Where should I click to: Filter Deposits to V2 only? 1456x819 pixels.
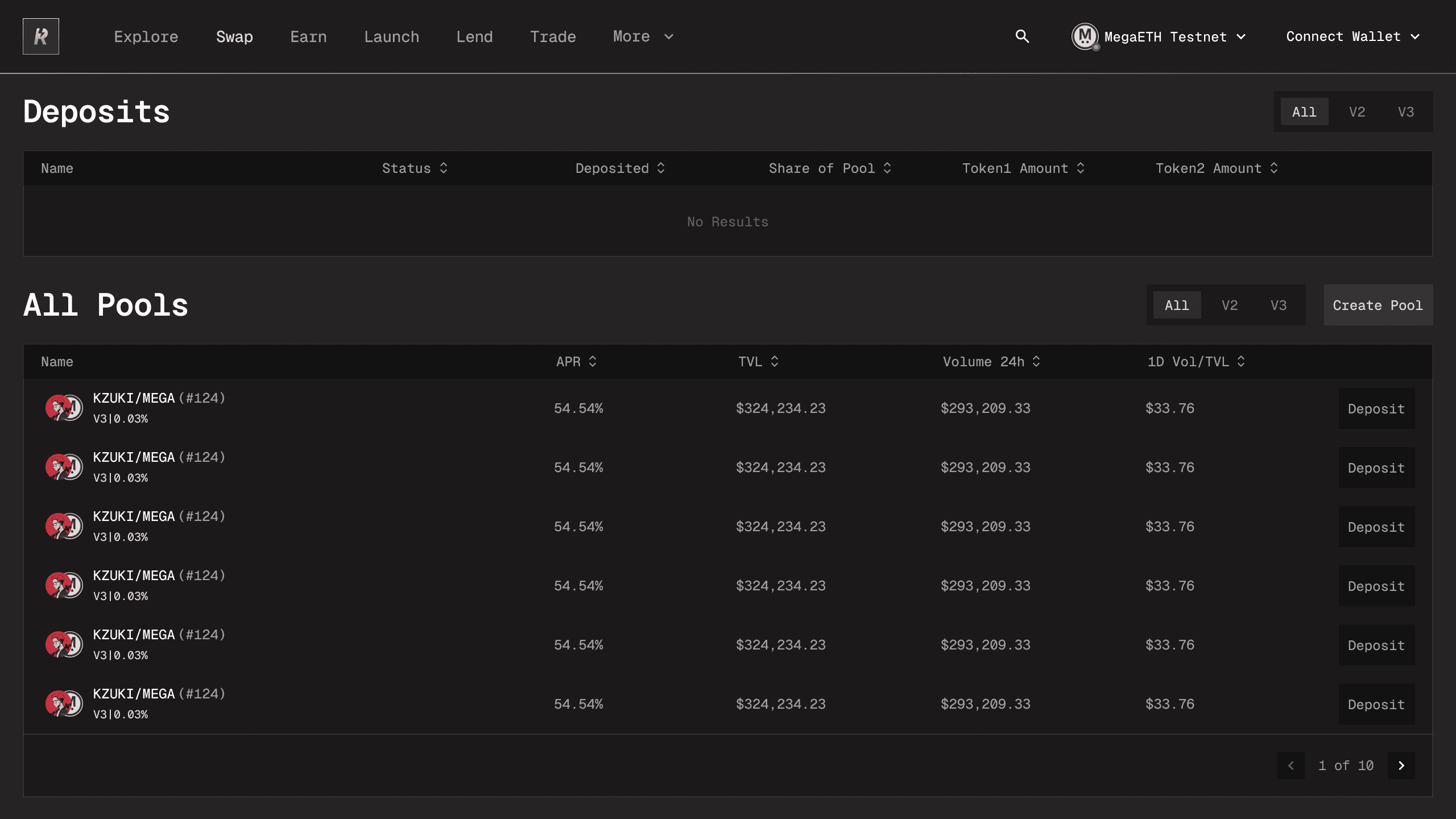(1356, 112)
